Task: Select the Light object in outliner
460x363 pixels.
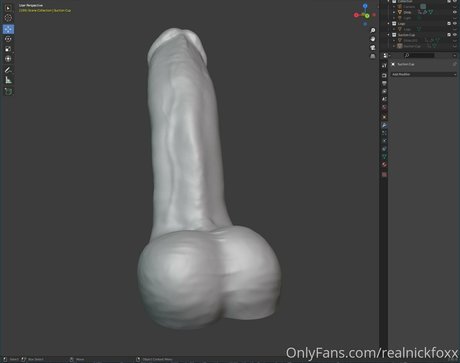Action: tap(407, 18)
